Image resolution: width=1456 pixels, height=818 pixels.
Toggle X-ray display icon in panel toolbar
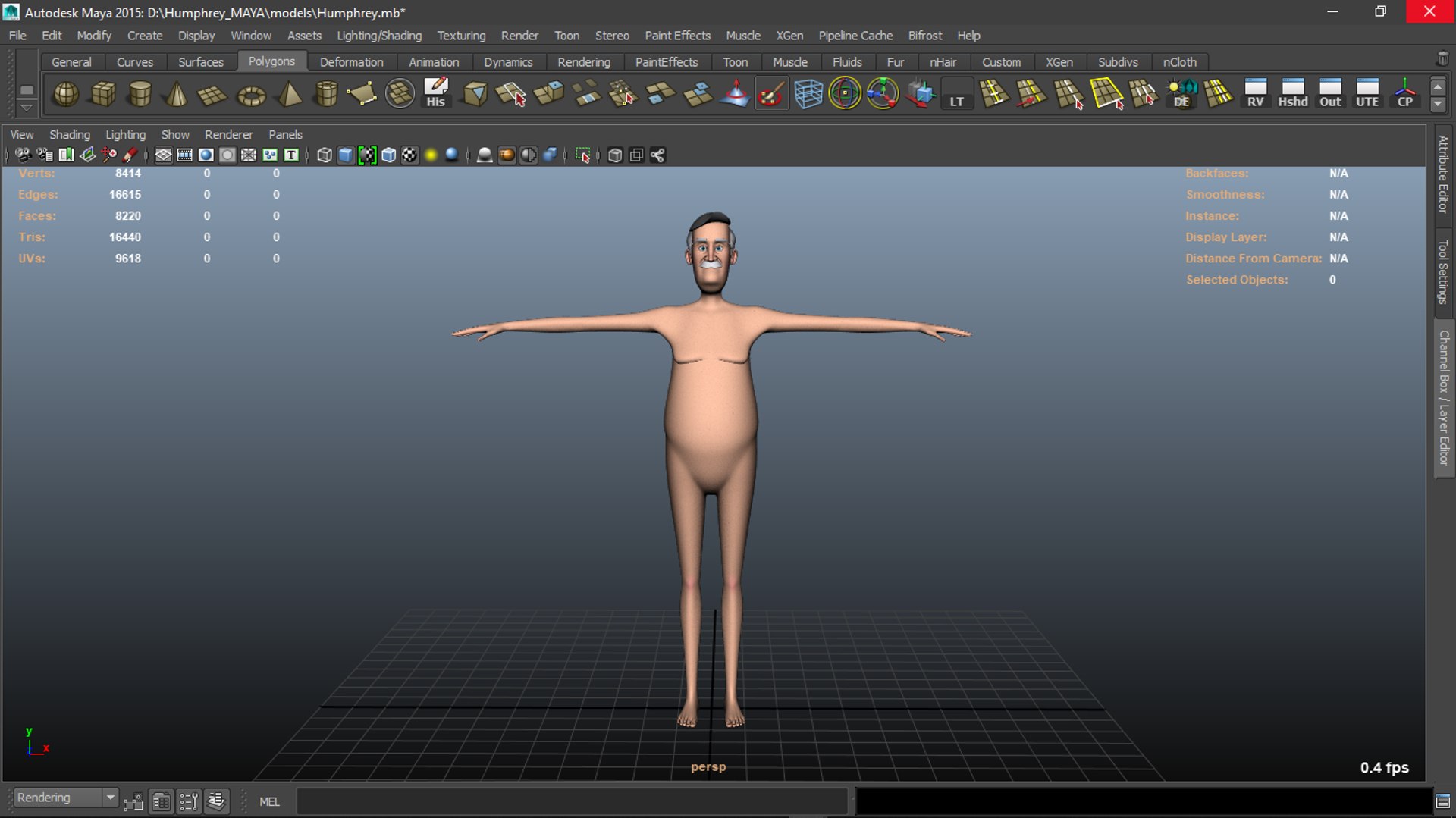615,155
